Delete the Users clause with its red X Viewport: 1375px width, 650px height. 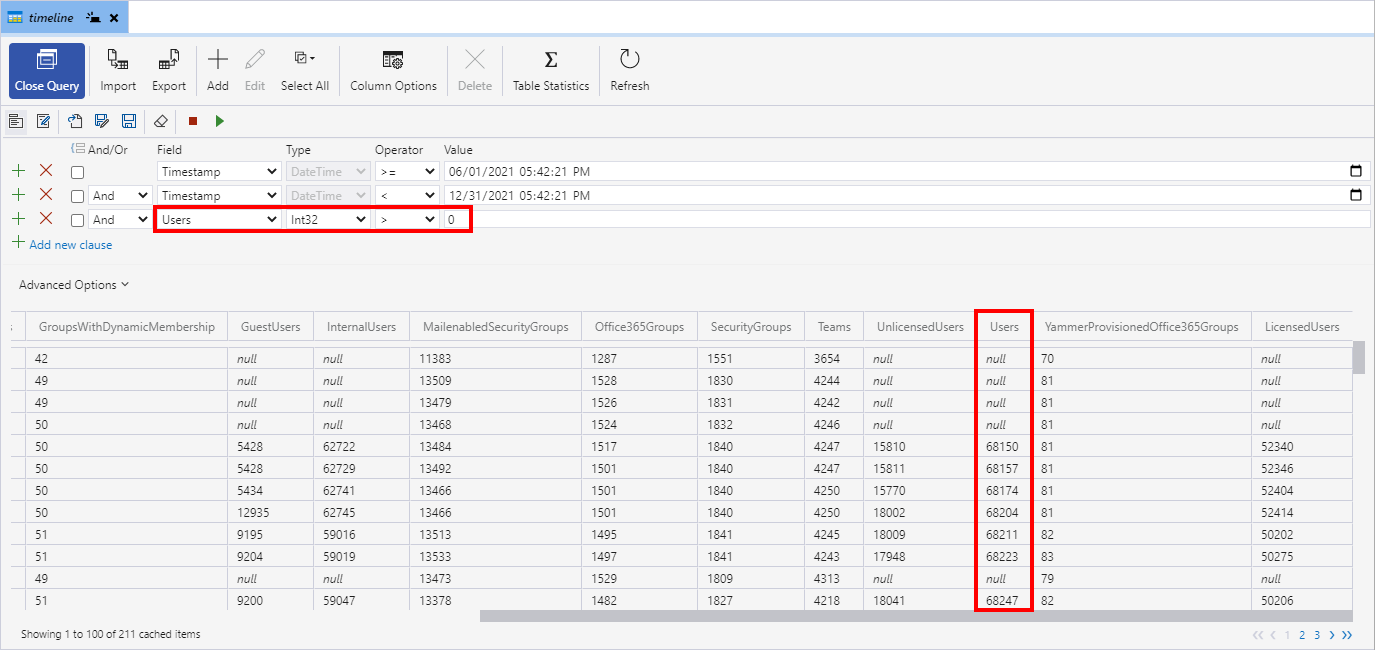(46, 219)
